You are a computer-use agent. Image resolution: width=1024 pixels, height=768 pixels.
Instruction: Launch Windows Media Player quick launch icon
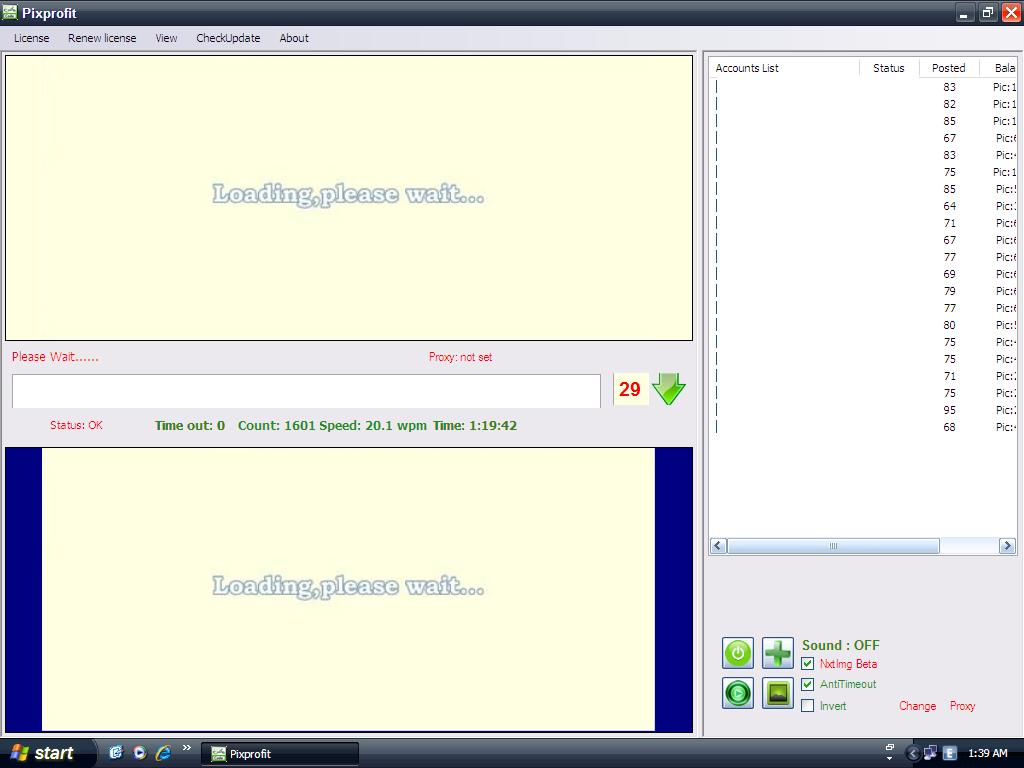tap(140, 752)
